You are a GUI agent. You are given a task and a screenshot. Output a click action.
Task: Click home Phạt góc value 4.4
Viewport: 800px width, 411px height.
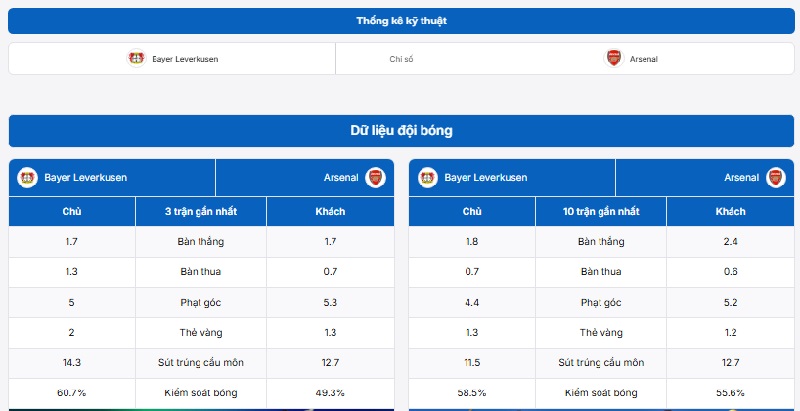click(472, 302)
